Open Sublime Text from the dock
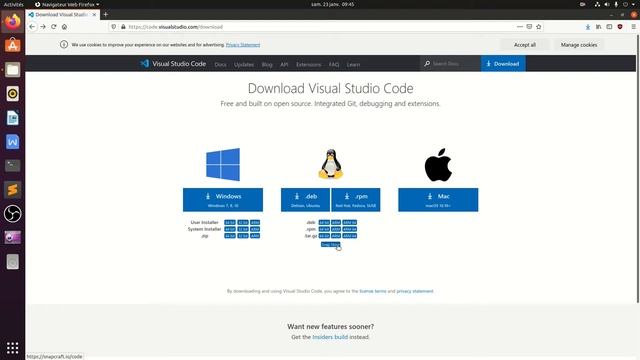 [x=13, y=189]
